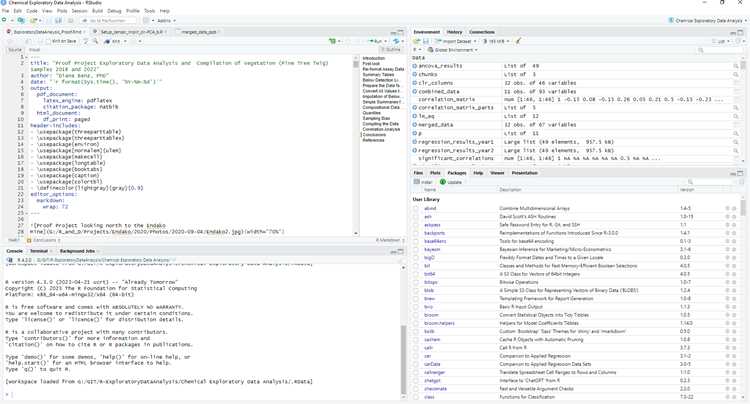Click the Install packages button
Viewport: 750px width, 404px height.
(x=423, y=182)
